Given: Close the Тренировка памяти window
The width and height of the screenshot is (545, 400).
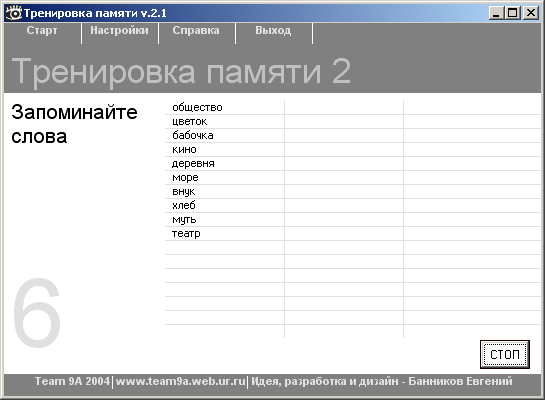Looking at the screenshot, I should tap(531, 13).
